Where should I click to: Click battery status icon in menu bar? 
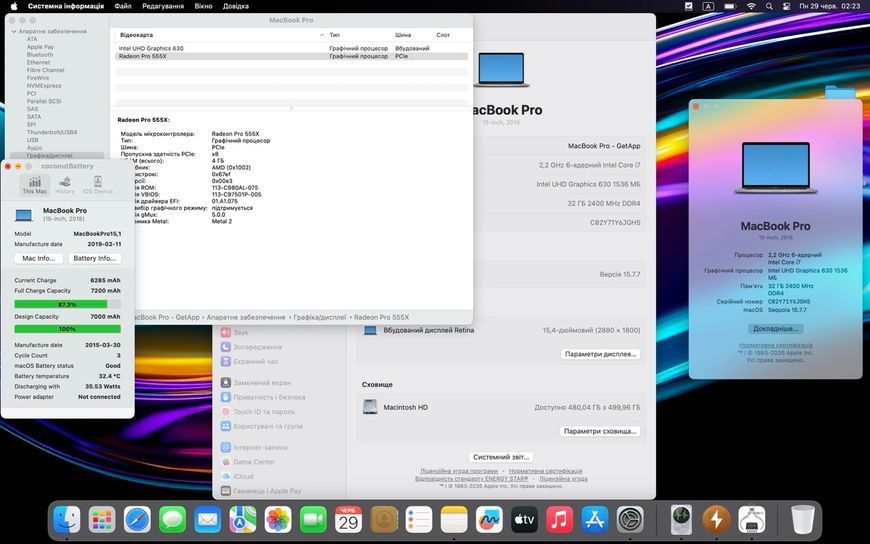tap(730, 6)
